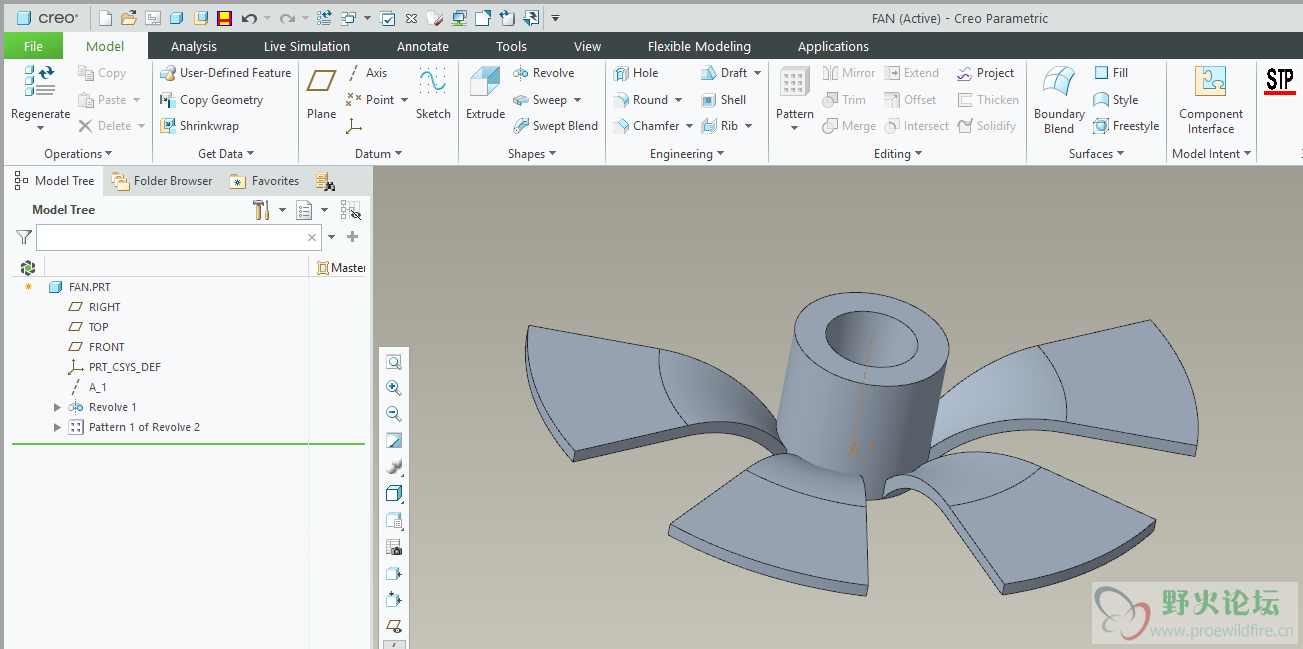Select the FRONT datum plane in tree

(x=96, y=347)
